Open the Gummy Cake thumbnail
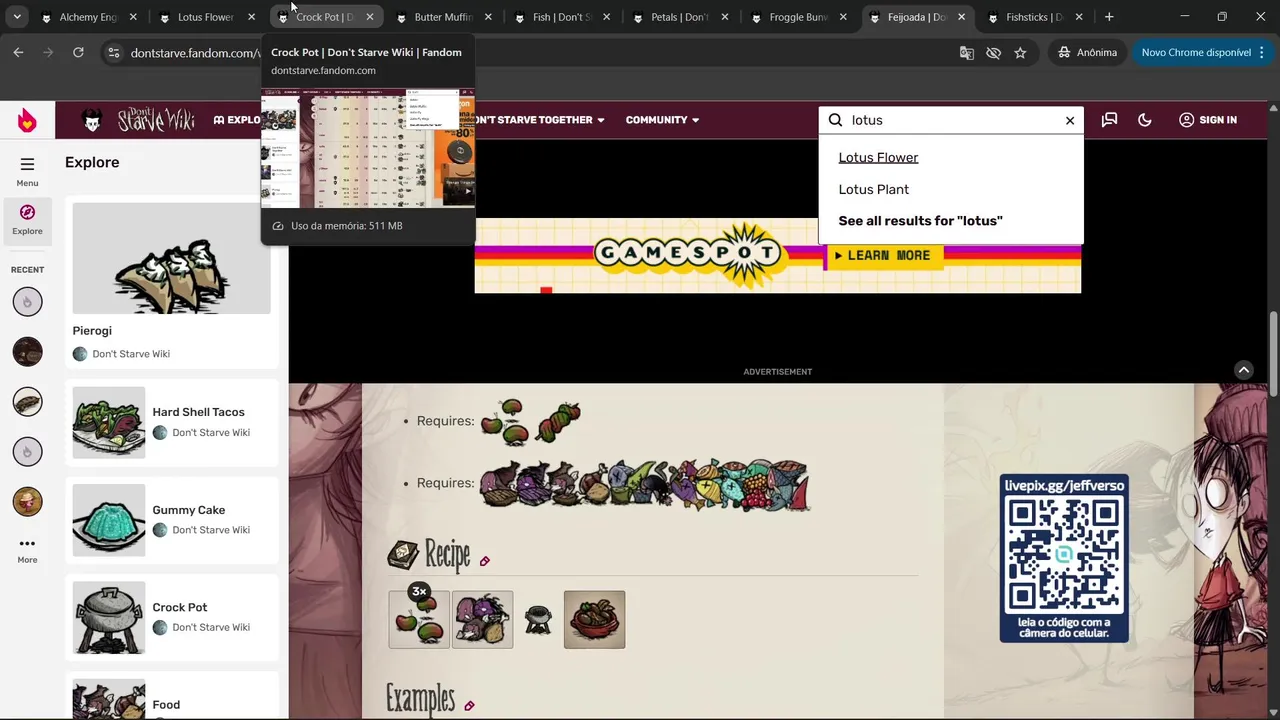 (x=109, y=520)
